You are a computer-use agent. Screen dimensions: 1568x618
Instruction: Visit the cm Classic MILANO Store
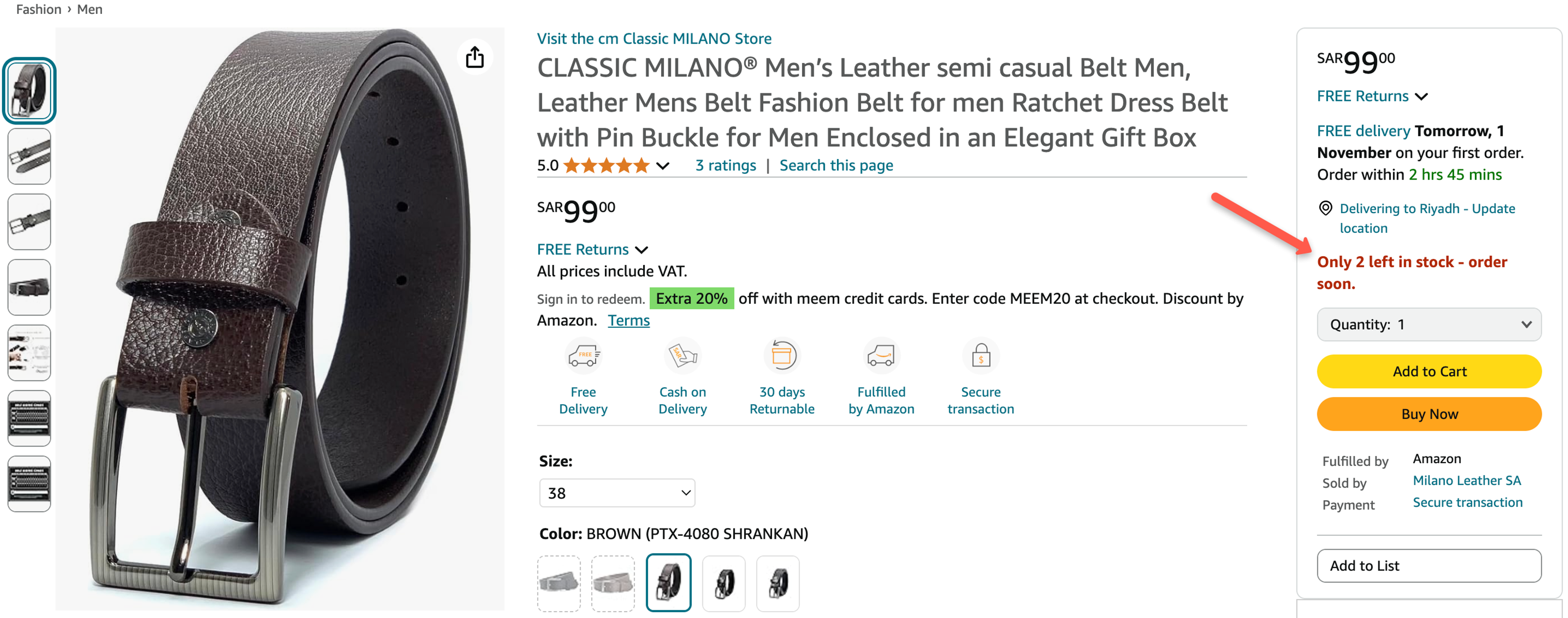click(654, 38)
